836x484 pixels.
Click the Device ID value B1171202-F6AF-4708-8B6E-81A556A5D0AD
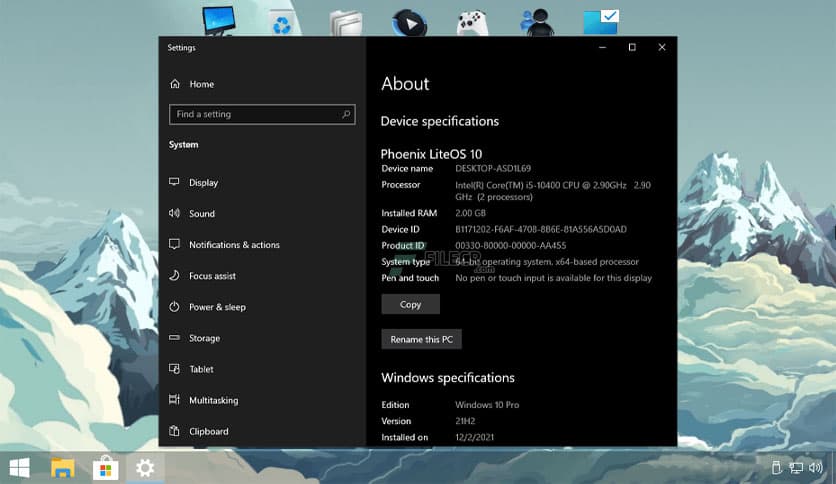(541, 229)
